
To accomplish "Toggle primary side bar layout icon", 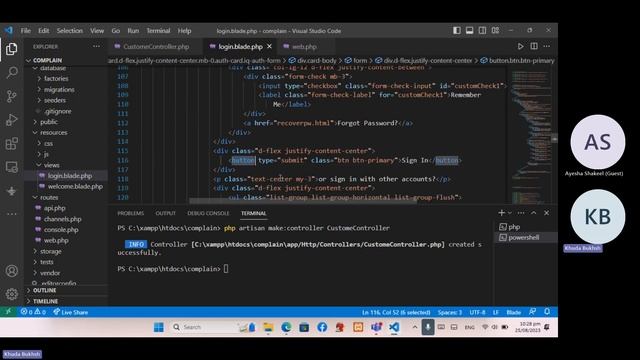I will [457, 30].
